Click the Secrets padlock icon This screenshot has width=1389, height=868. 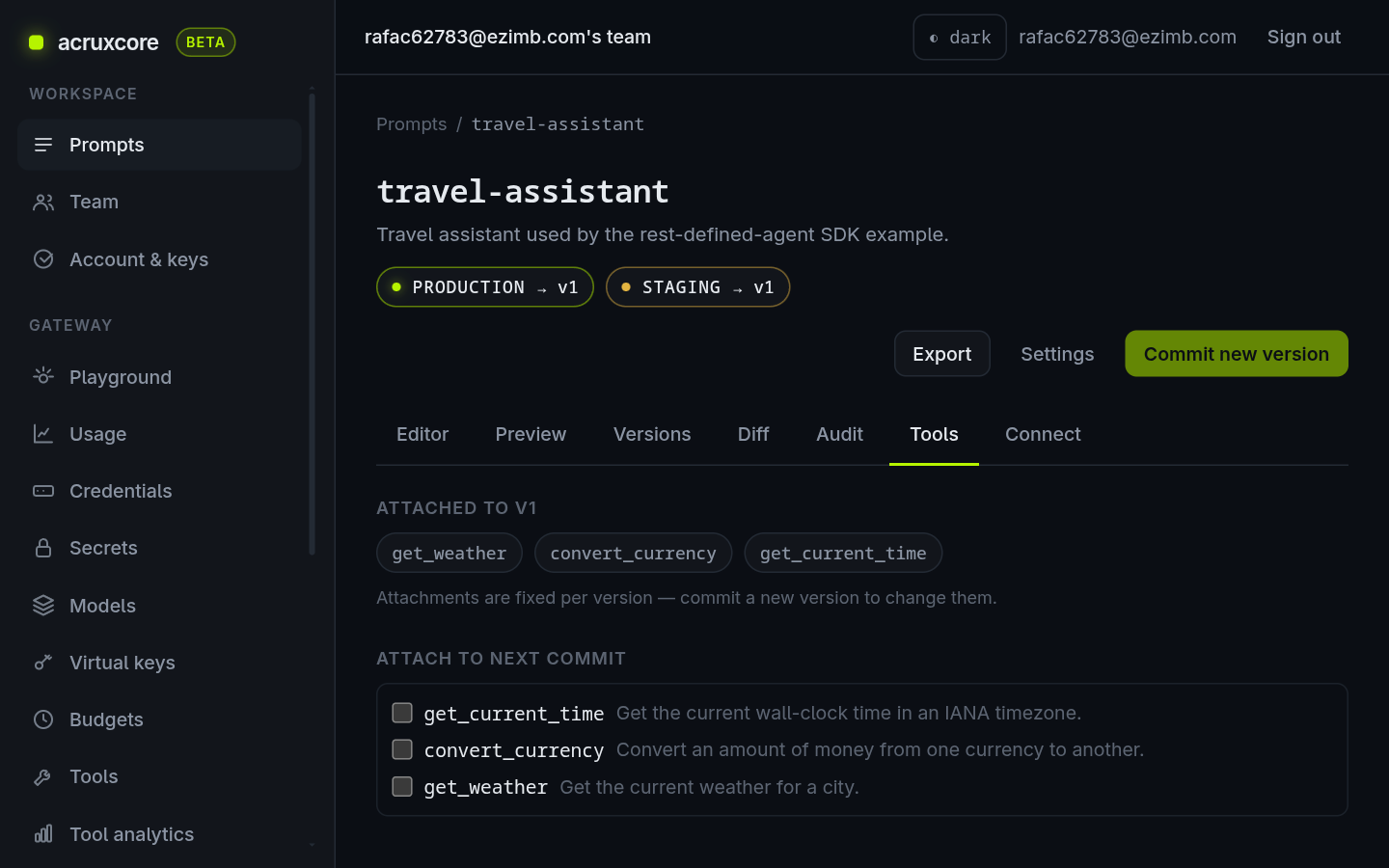[x=43, y=548]
